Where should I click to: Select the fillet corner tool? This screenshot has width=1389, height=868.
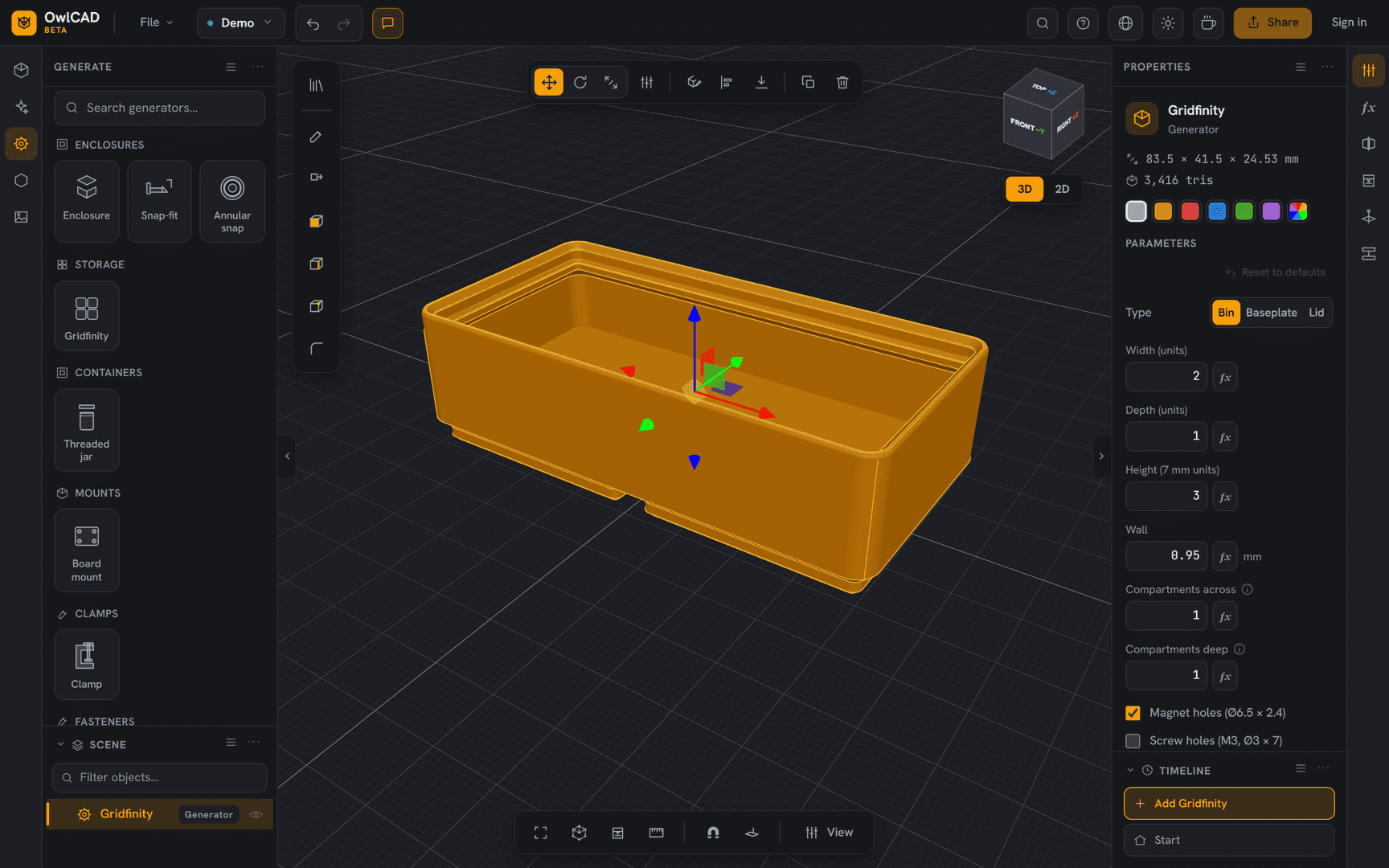316,348
